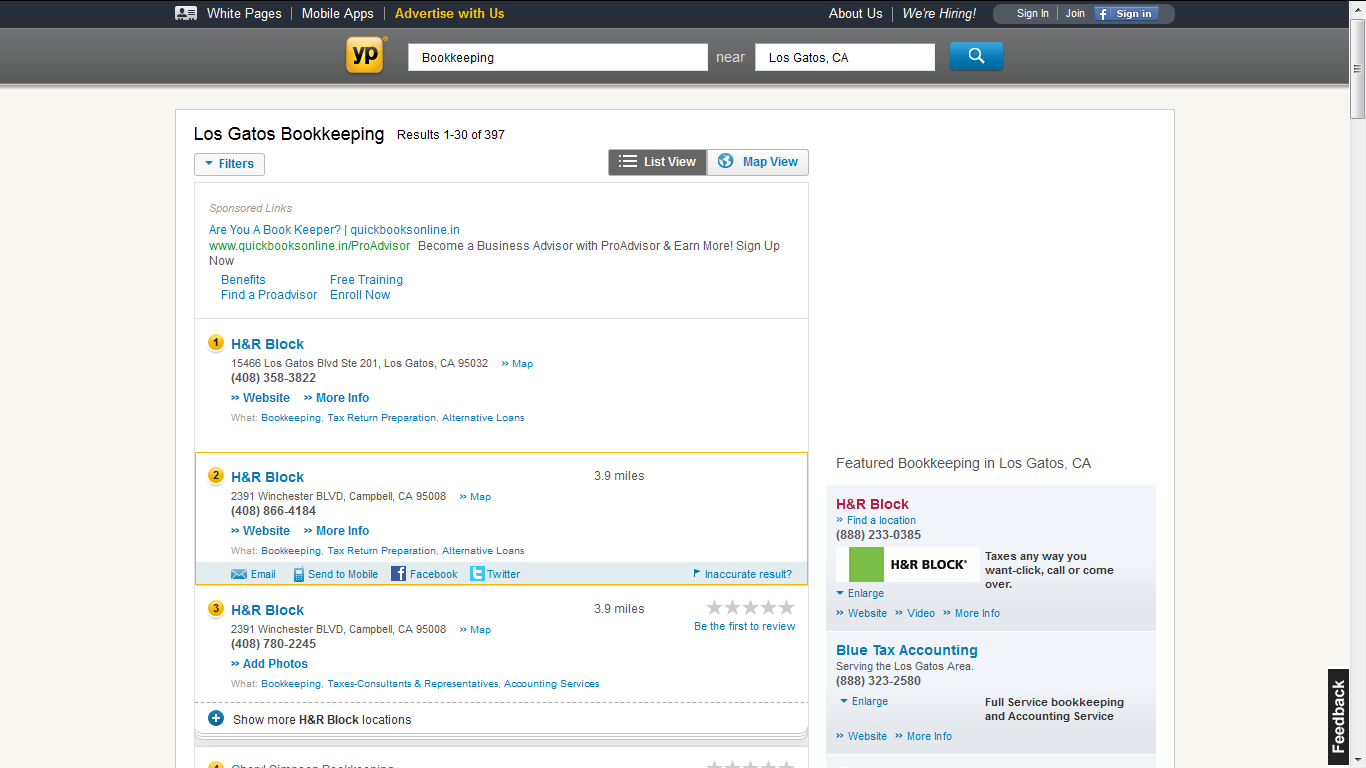This screenshot has width=1366, height=768.
Task: Click the yellow number 3 result marker
Action: tap(216, 609)
